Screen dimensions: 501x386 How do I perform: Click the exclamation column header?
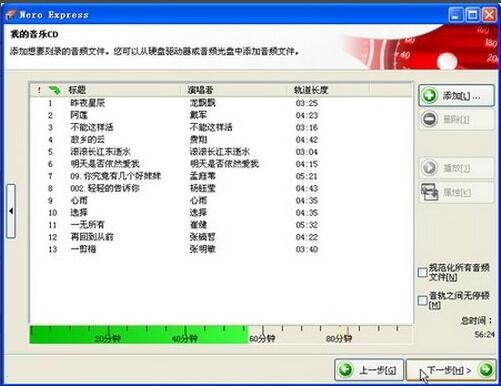click(x=39, y=90)
